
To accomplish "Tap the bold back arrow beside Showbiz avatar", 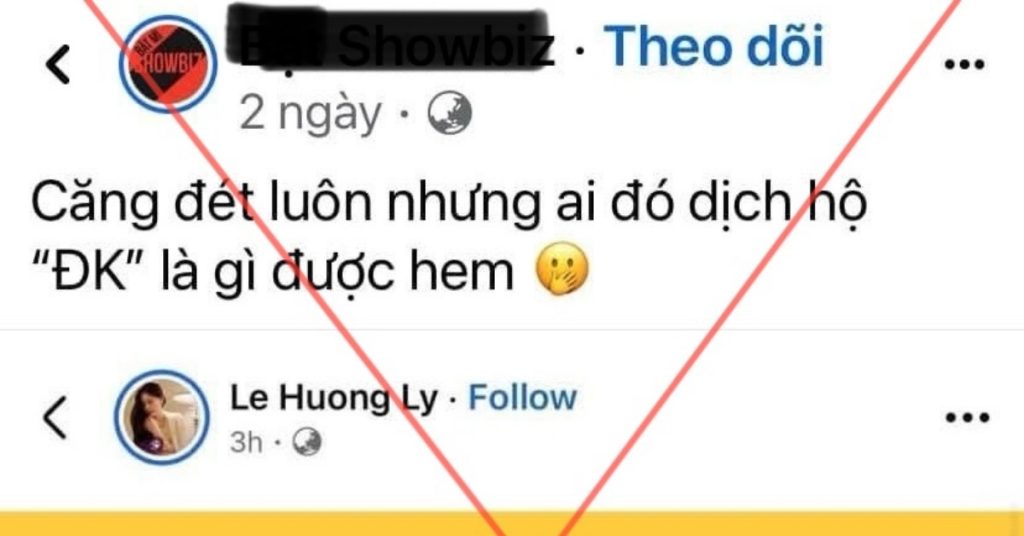I will pyautogui.click(x=57, y=64).
